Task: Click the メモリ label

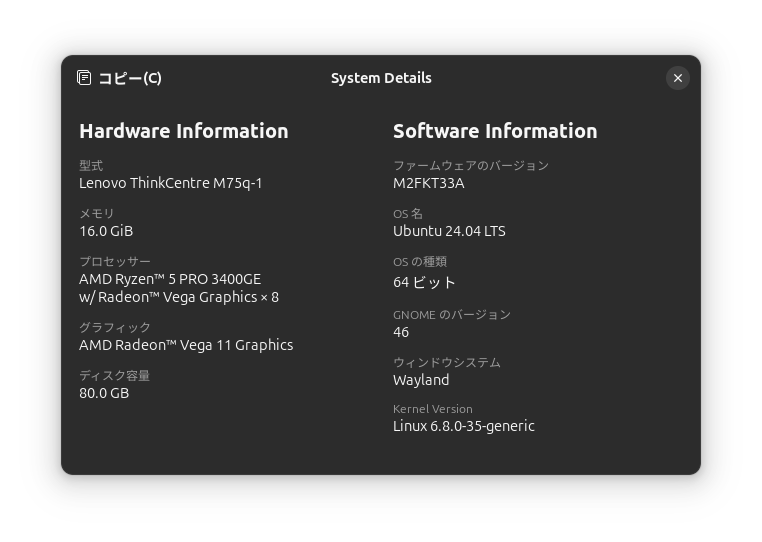Action: [x=97, y=213]
